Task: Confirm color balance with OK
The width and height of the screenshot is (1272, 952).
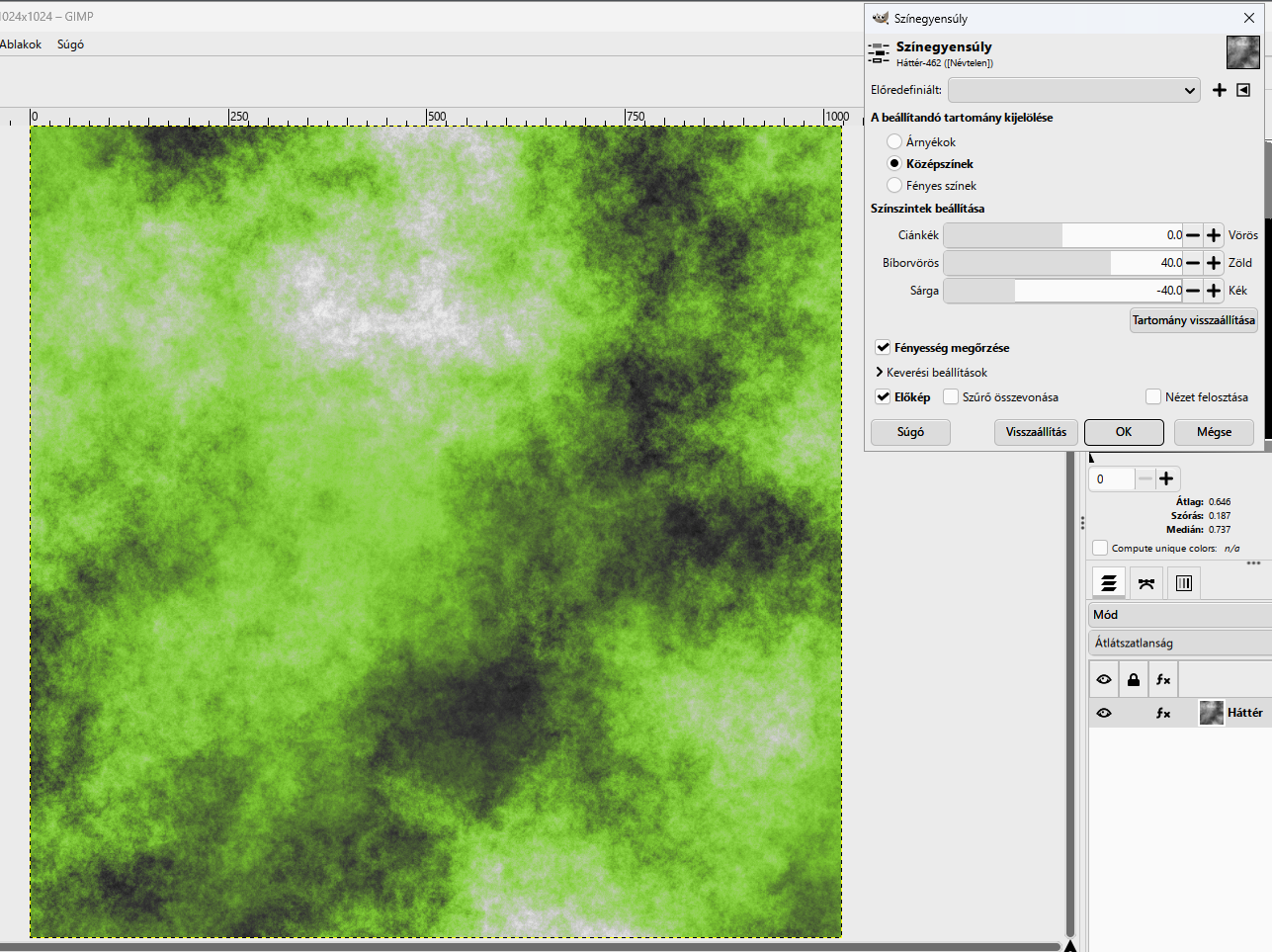Action: (x=1124, y=432)
